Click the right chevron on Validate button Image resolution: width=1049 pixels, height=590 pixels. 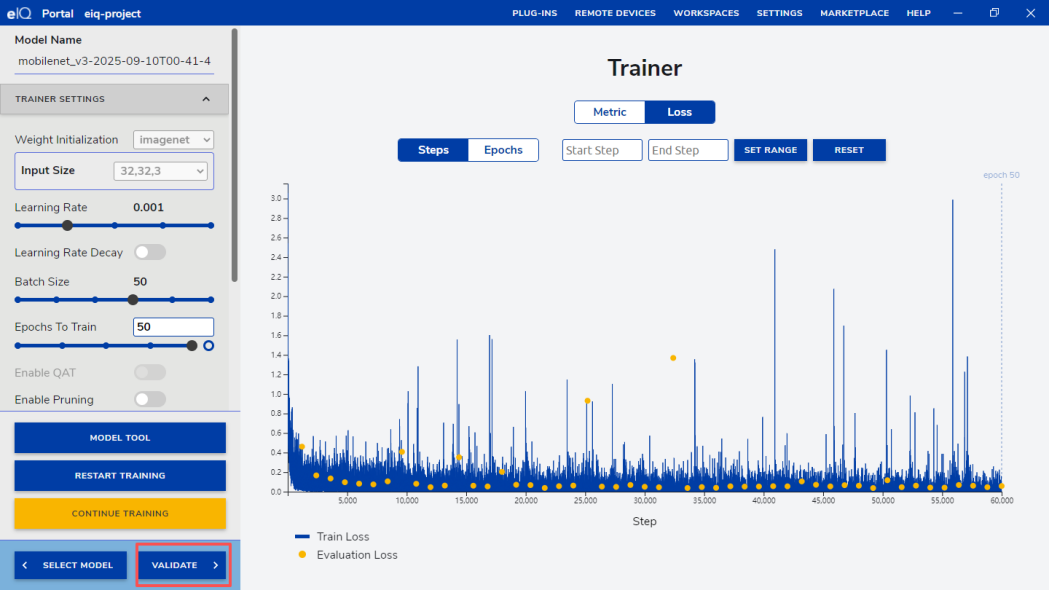click(x=215, y=565)
